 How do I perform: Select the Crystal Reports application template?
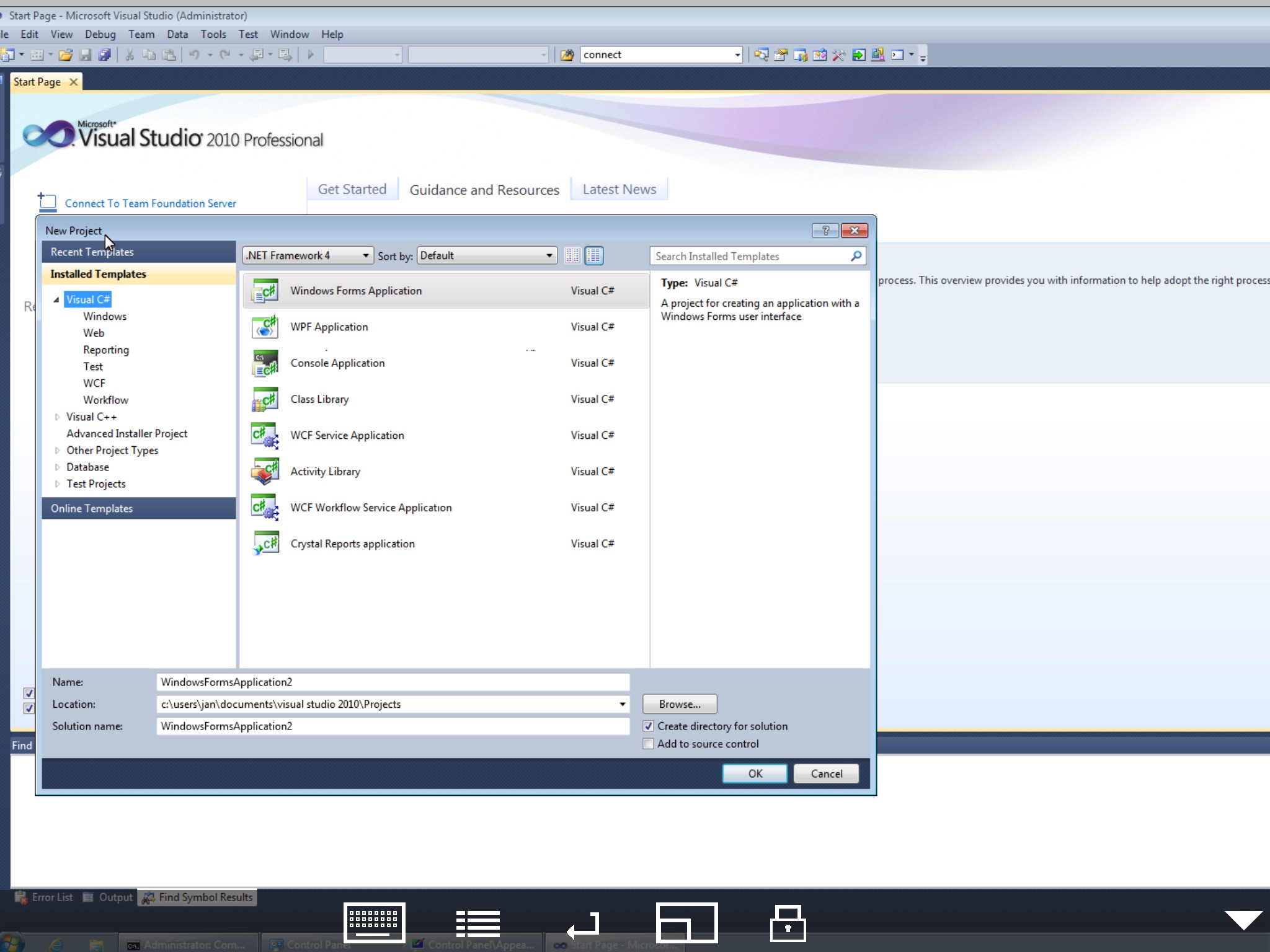445,544
